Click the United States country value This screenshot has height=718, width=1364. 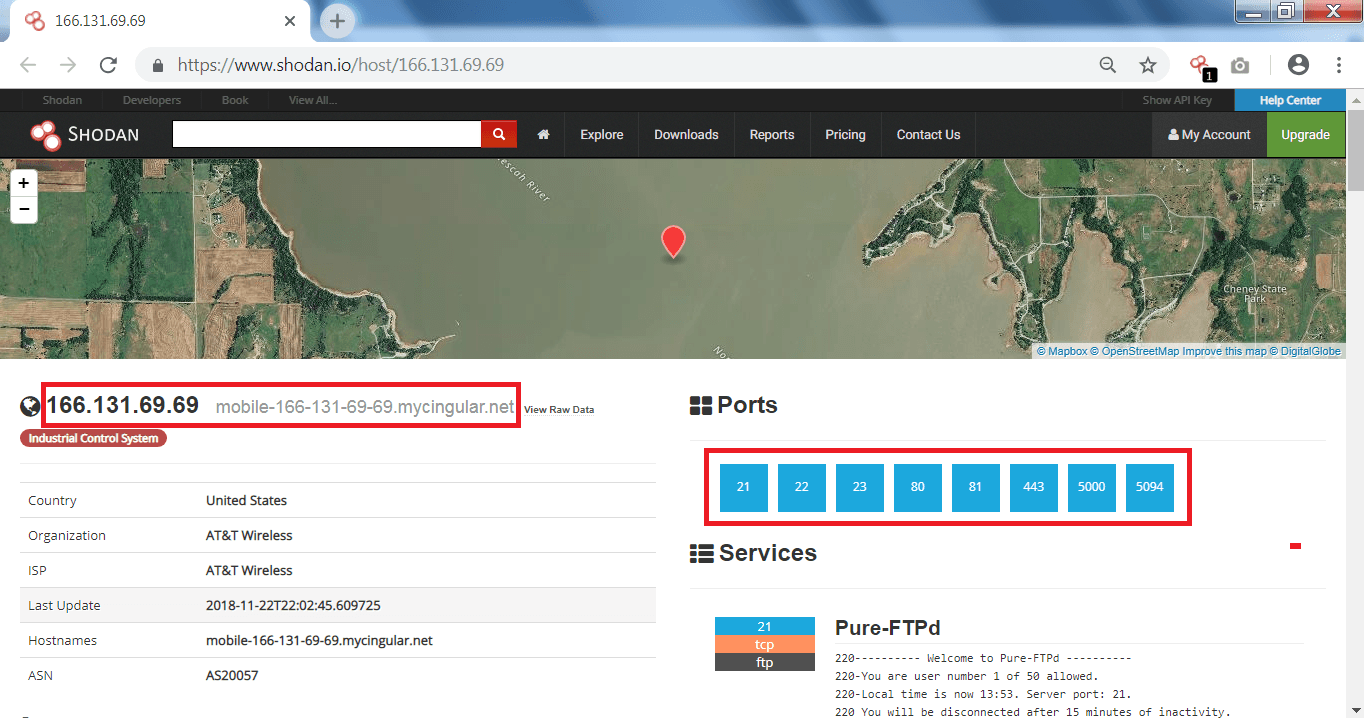pos(246,500)
